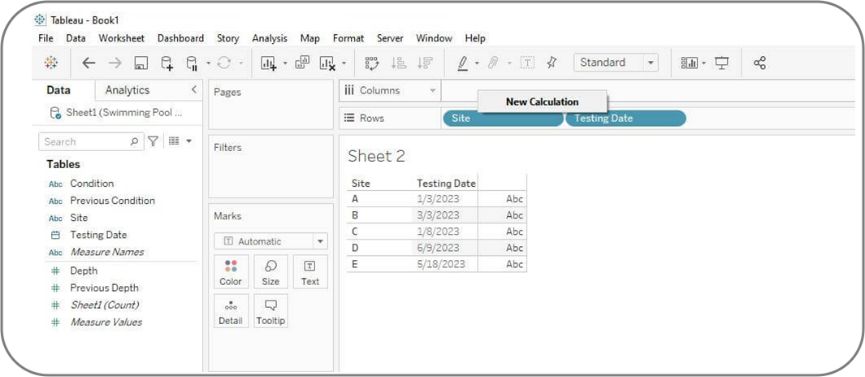Sort ascending toolbar icon
Screen dimensions: 865x377
click(398, 63)
